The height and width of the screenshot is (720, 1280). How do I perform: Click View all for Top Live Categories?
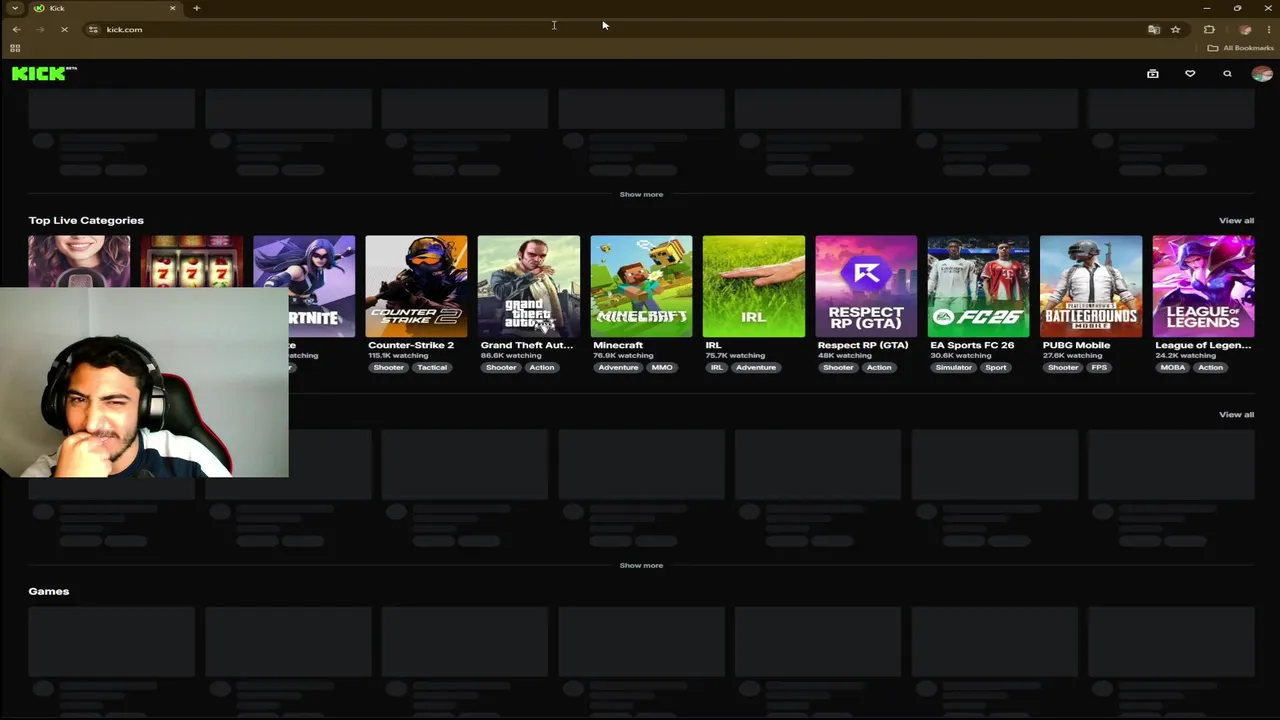tap(1236, 220)
